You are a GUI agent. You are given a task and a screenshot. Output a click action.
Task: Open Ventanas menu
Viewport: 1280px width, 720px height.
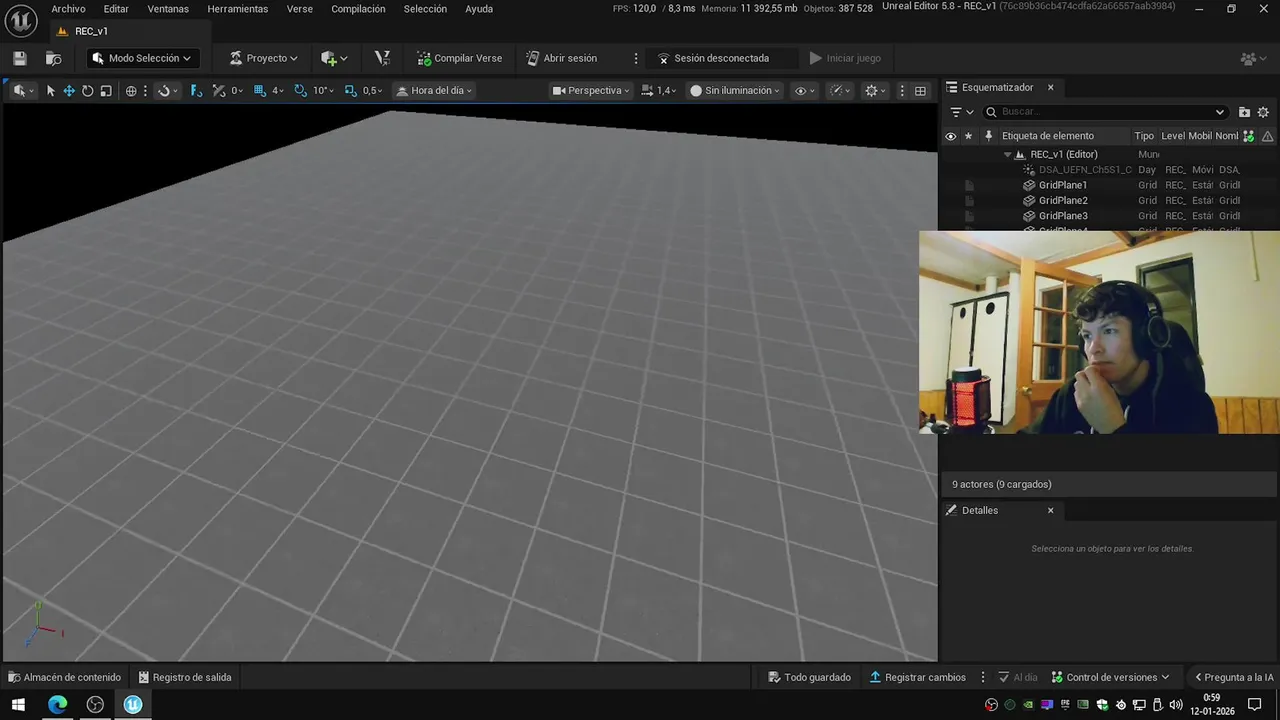click(168, 9)
